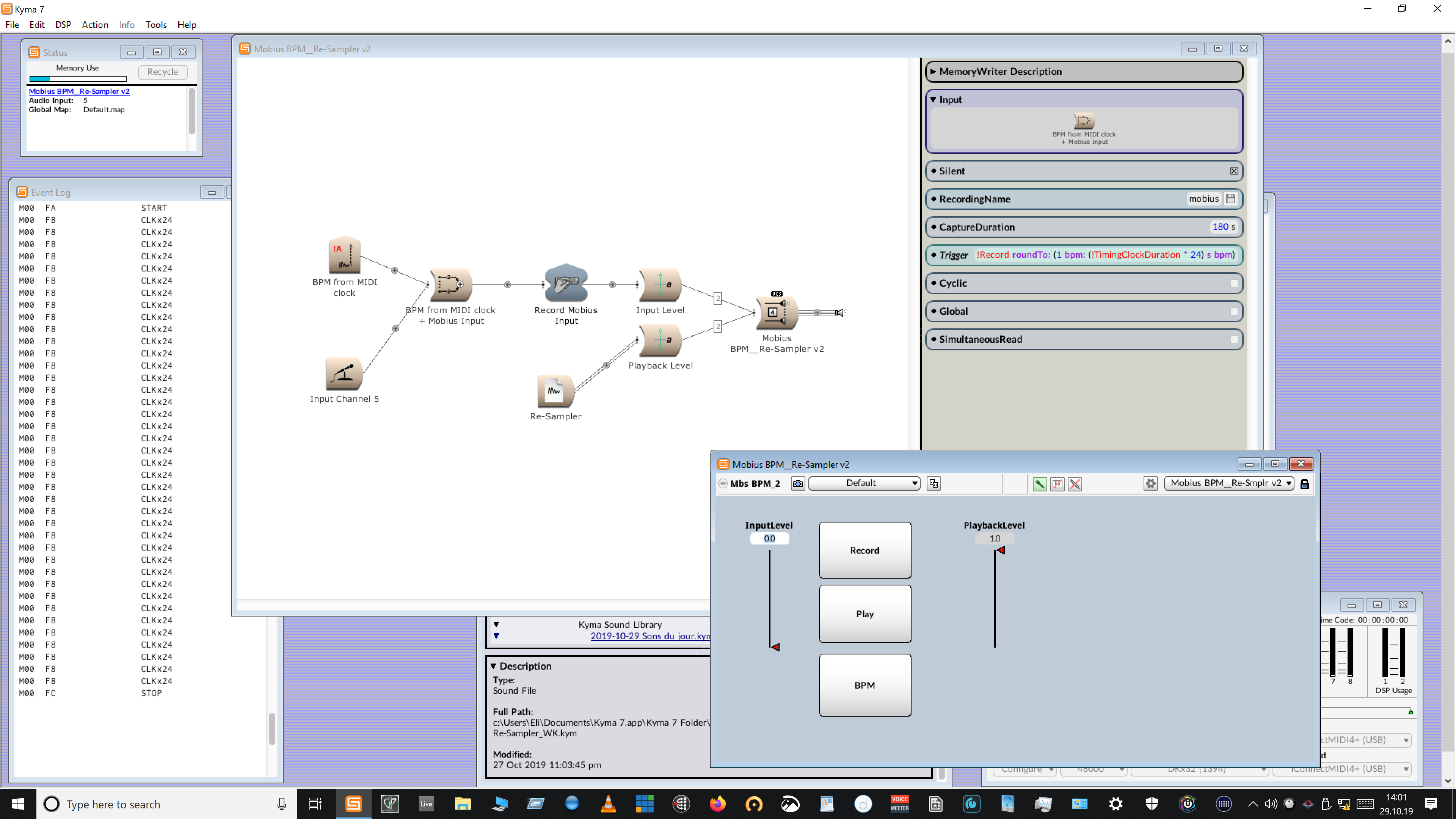
Task: Click the preset snapshot camera icon
Action: click(797, 483)
